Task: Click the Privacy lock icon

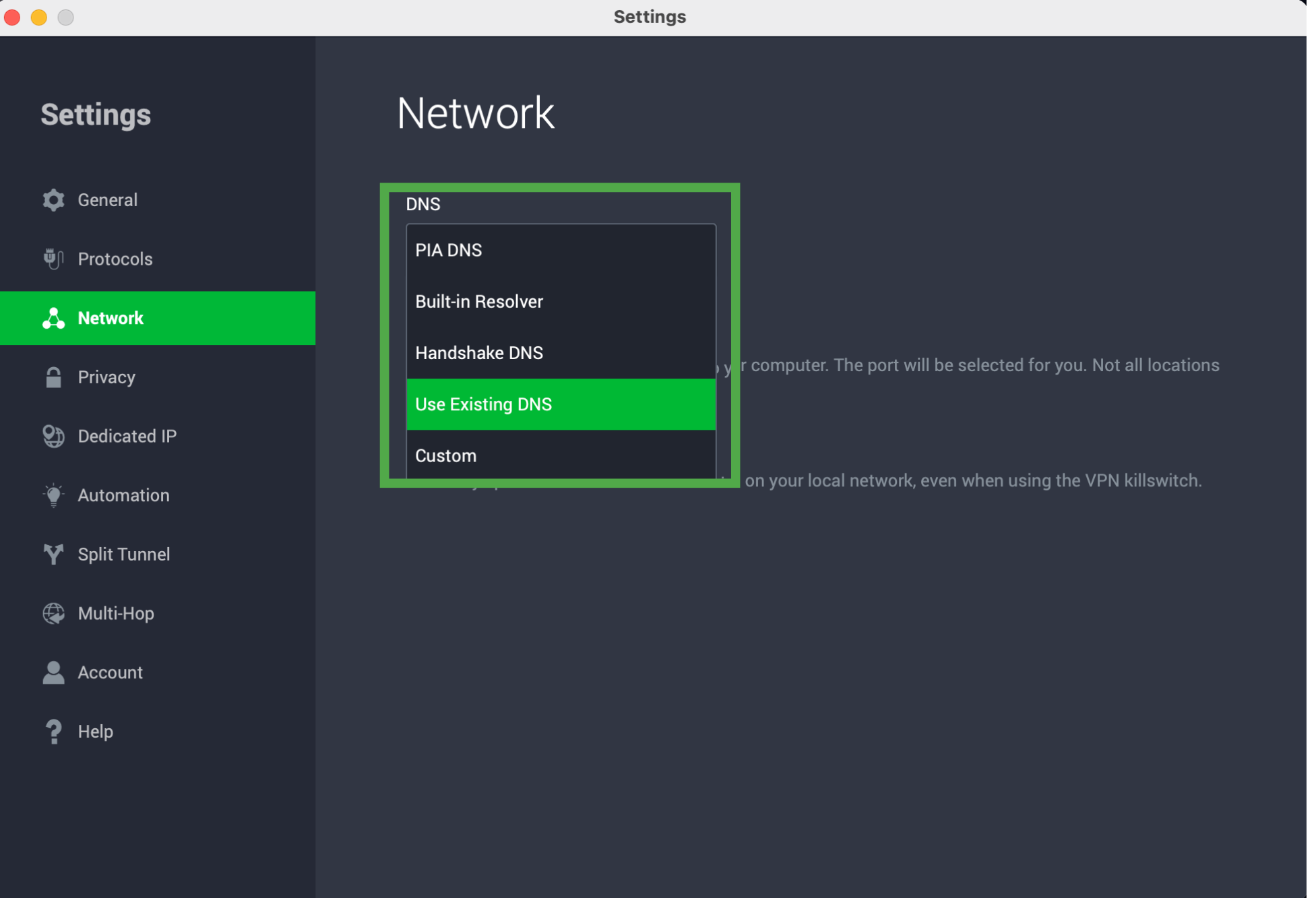Action: (x=53, y=377)
